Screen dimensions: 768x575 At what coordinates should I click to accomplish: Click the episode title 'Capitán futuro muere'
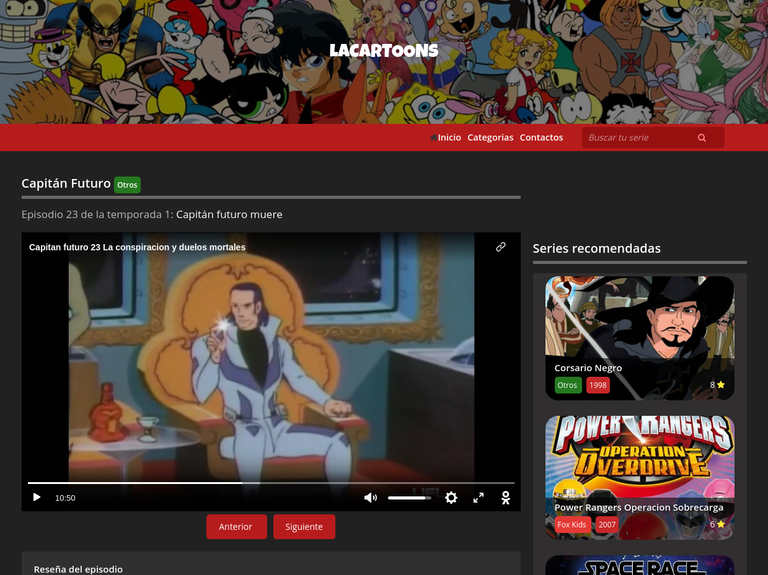229,215
